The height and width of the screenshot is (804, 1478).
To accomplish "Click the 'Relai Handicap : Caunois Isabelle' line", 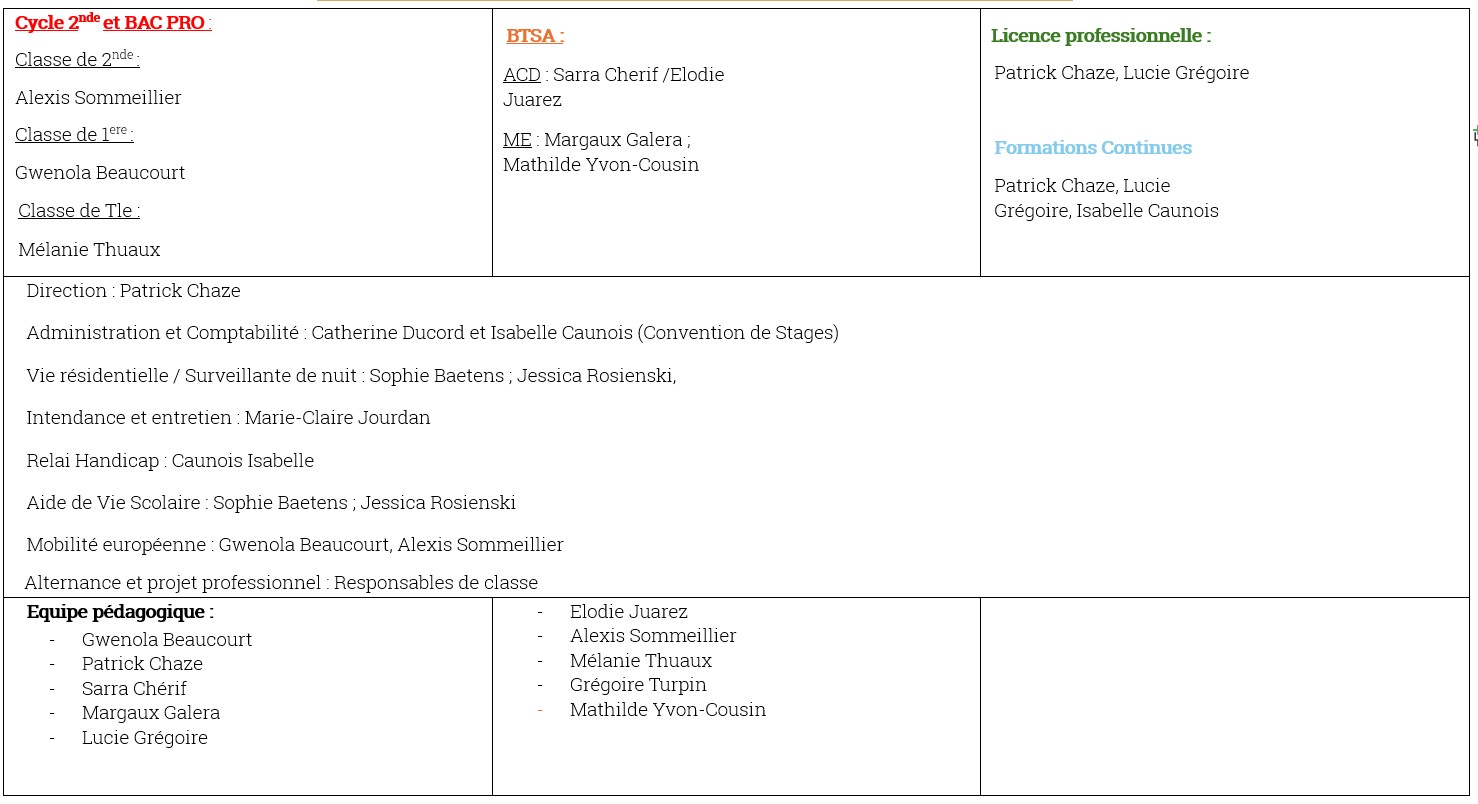I will pos(170,461).
